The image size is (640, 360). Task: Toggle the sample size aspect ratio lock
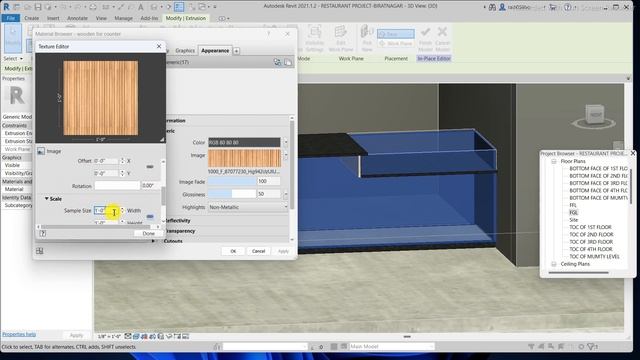pyautogui.click(x=150, y=216)
